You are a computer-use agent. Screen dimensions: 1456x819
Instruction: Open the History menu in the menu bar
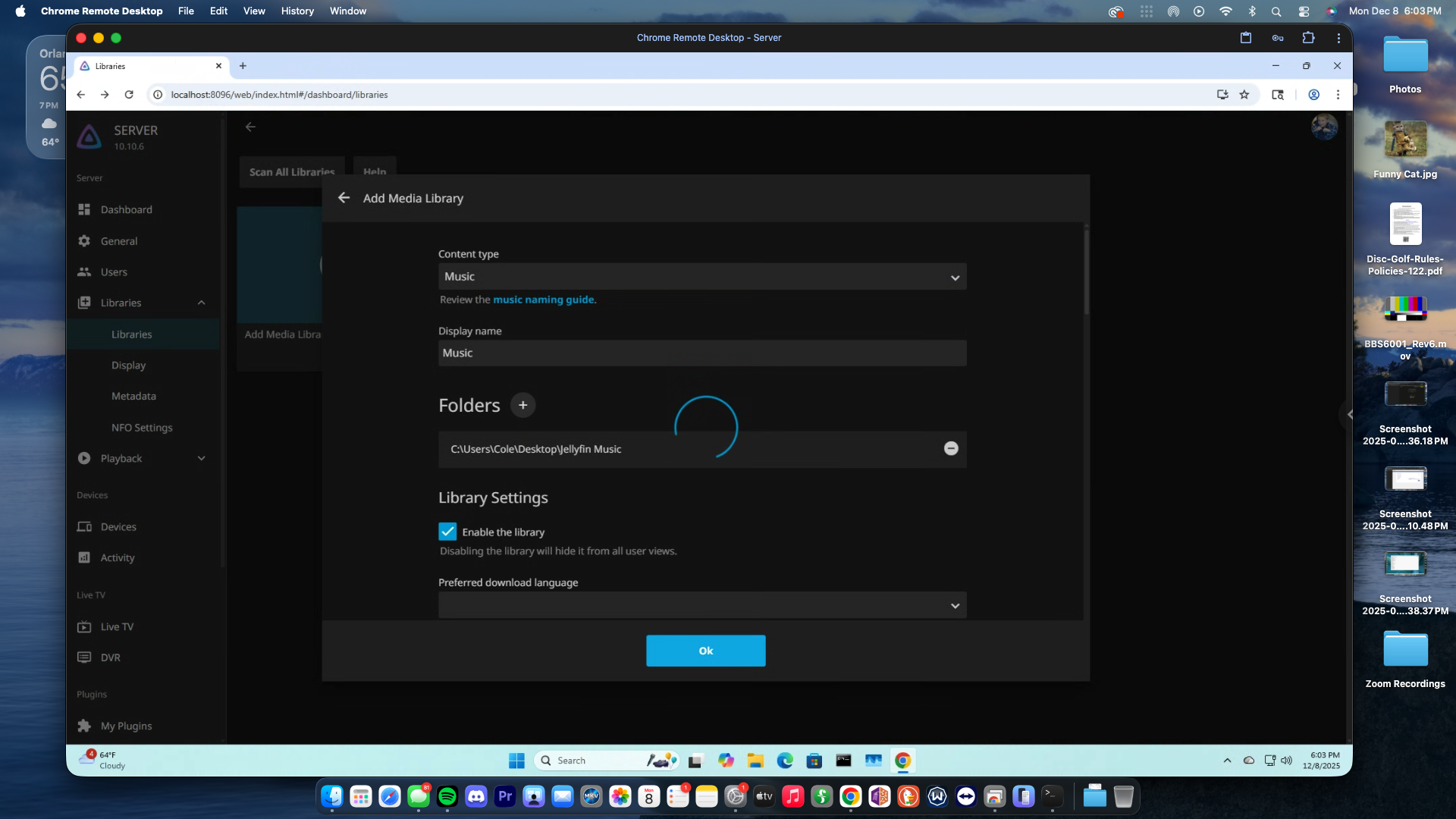[297, 11]
